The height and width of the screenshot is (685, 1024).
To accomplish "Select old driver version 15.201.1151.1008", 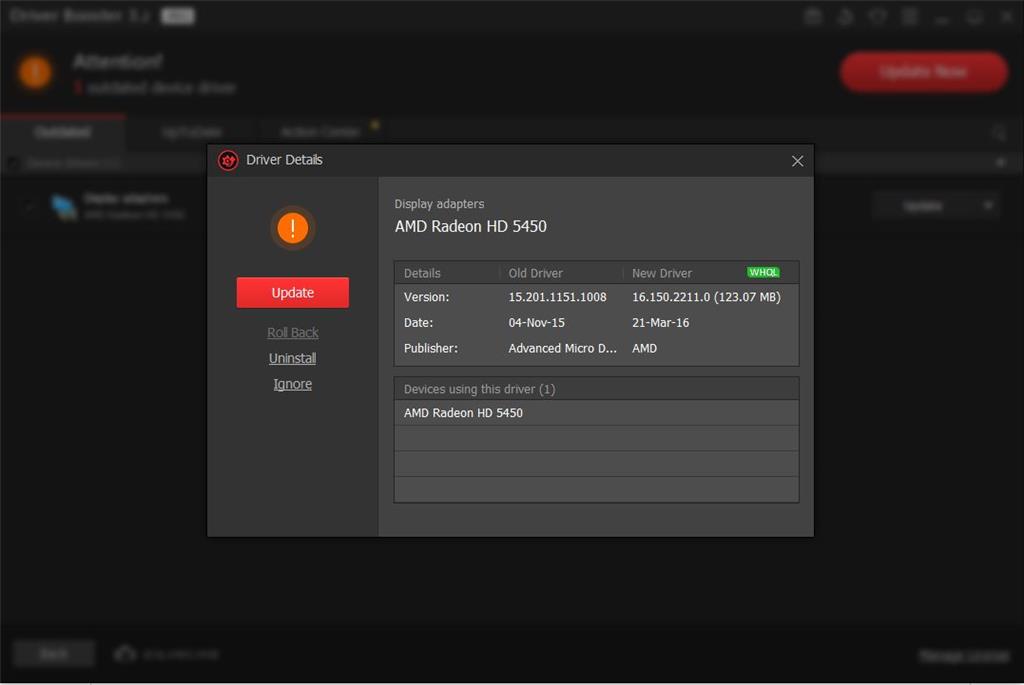I will point(557,297).
